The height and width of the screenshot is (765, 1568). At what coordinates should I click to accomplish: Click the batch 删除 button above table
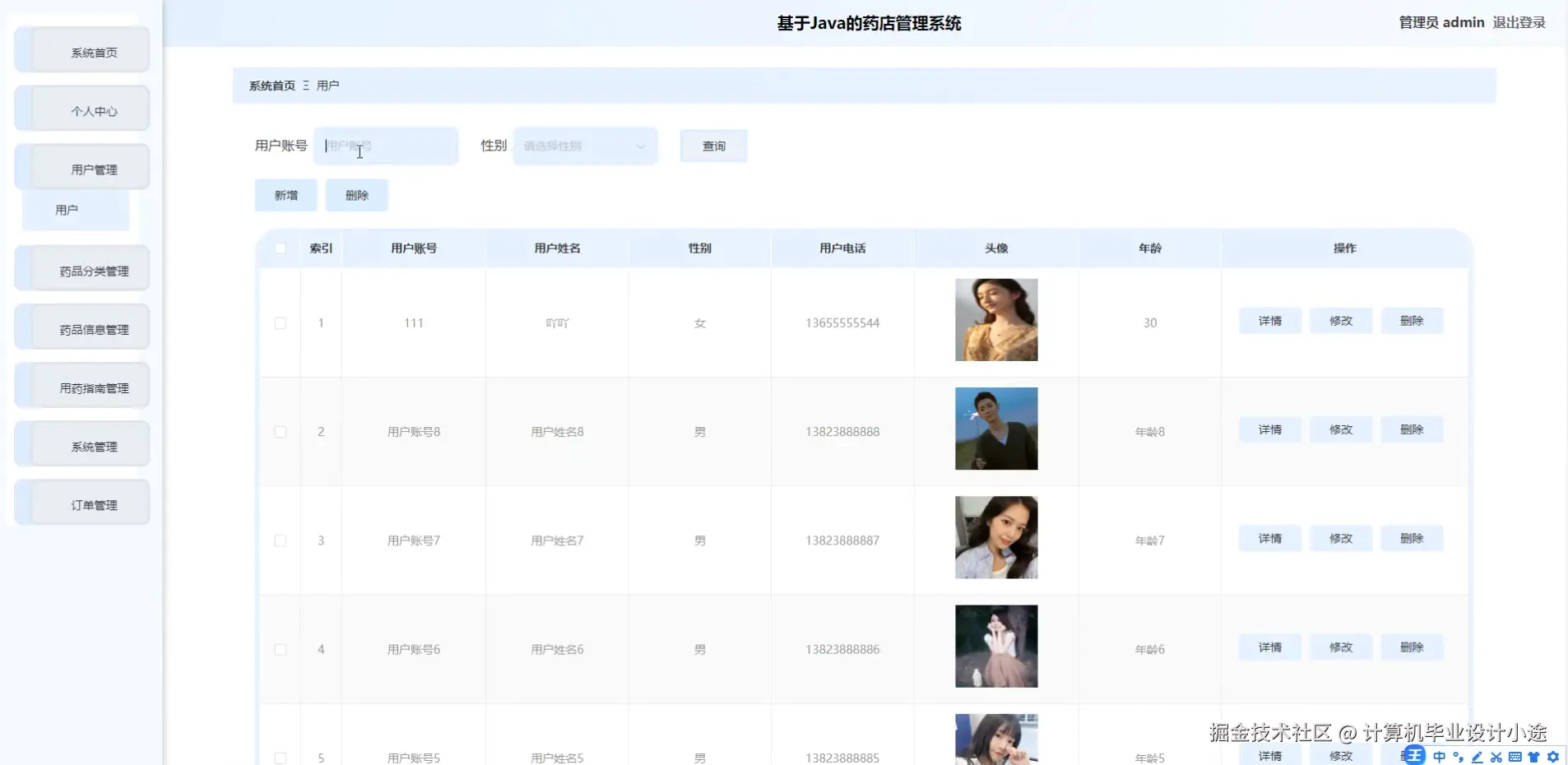(x=356, y=195)
